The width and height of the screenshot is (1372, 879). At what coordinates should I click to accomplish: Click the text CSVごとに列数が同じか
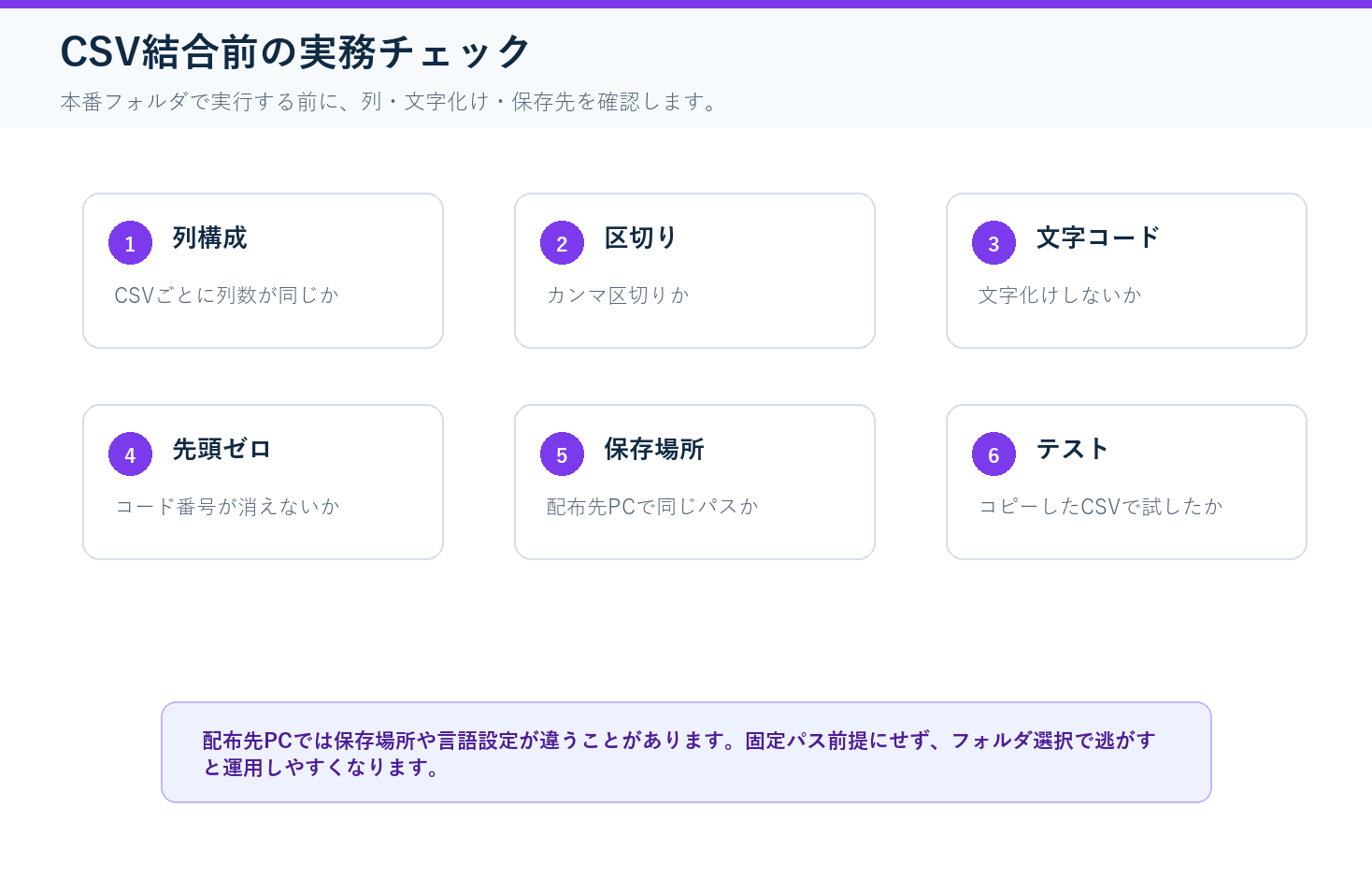226,295
